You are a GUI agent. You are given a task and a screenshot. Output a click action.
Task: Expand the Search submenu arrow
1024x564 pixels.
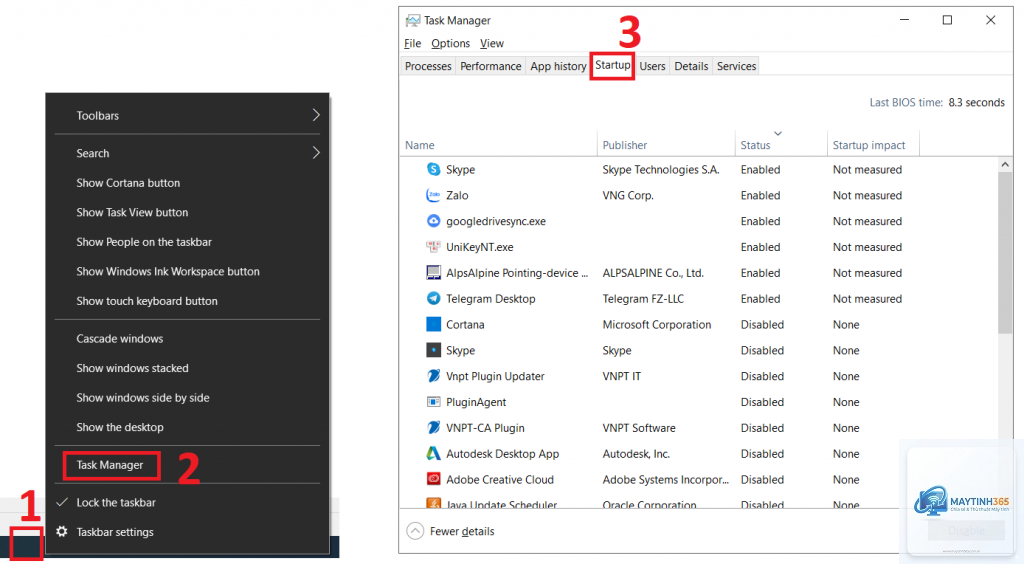click(316, 153)
